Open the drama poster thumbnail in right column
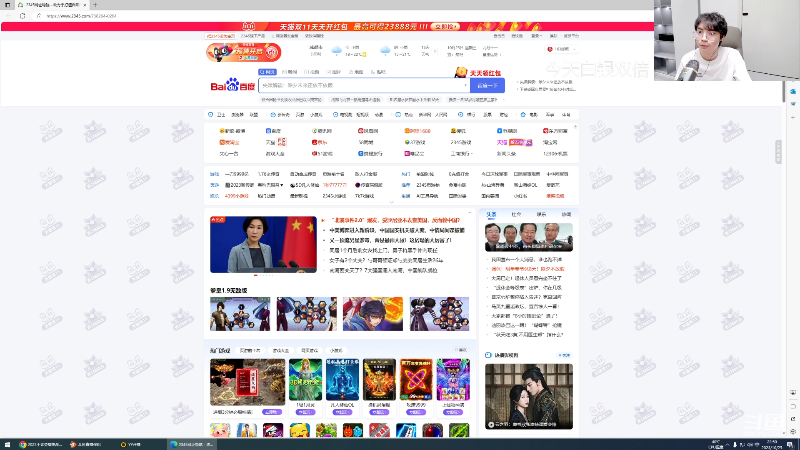 click(529, 396)
